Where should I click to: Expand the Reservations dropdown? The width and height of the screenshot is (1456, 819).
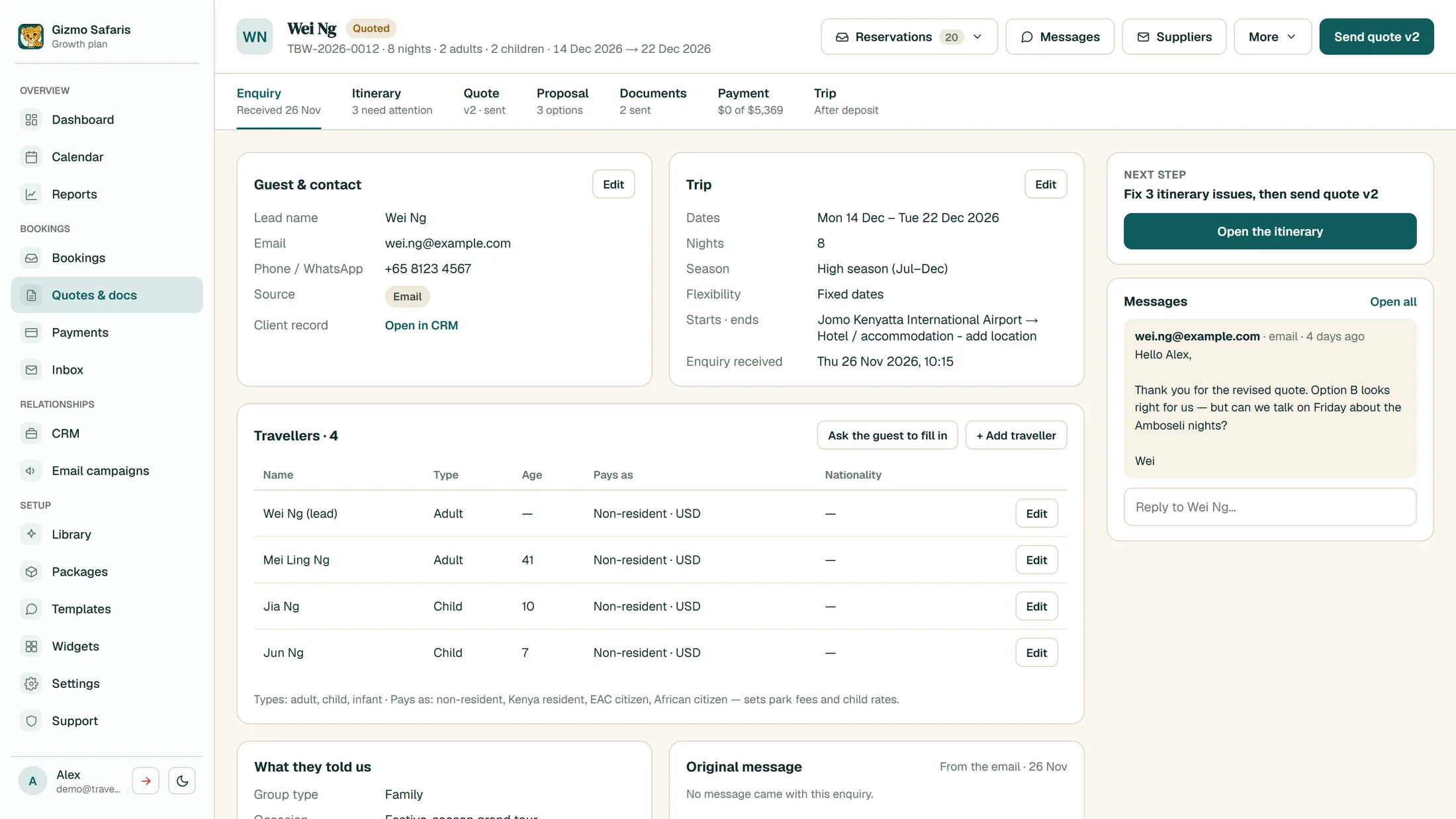click(x=909, y=36)
